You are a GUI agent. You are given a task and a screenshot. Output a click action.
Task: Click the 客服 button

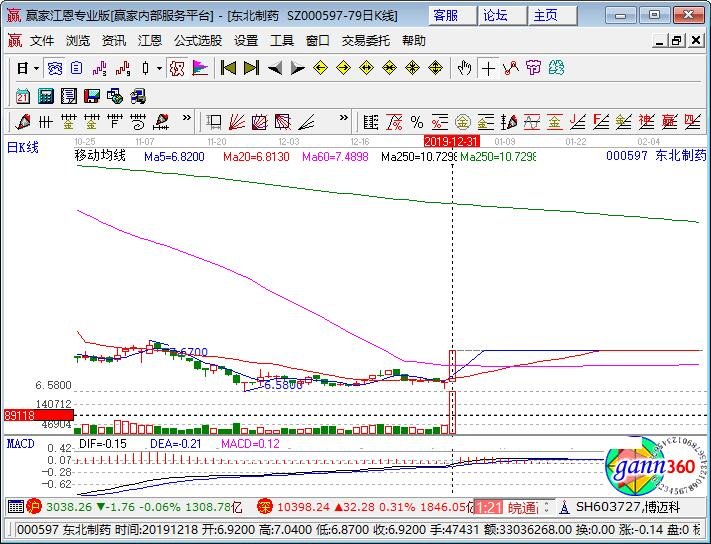pyautogui.click(x=452, y=16)
